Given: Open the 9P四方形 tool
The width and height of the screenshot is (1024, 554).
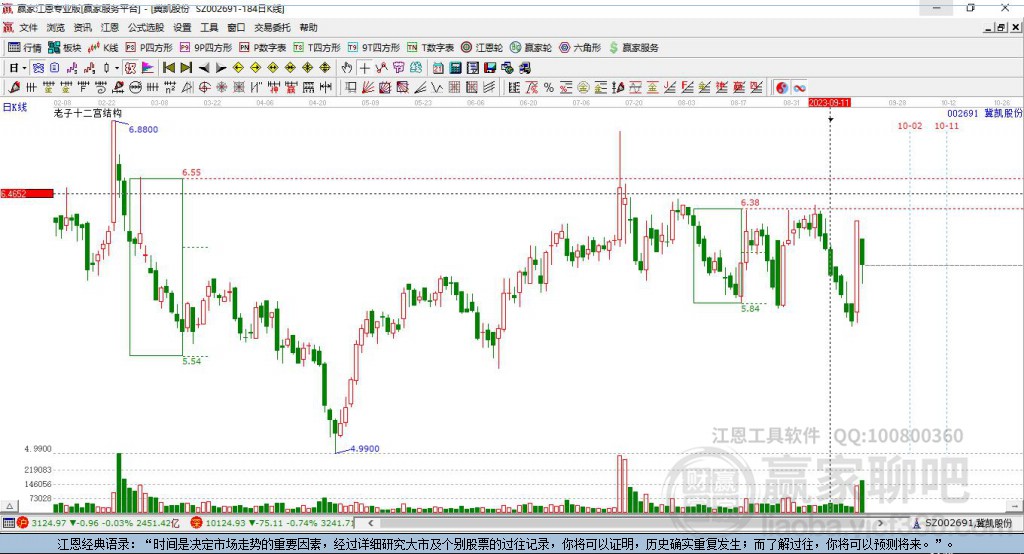Looking at the screenshot, I should (x=206, y=48).
